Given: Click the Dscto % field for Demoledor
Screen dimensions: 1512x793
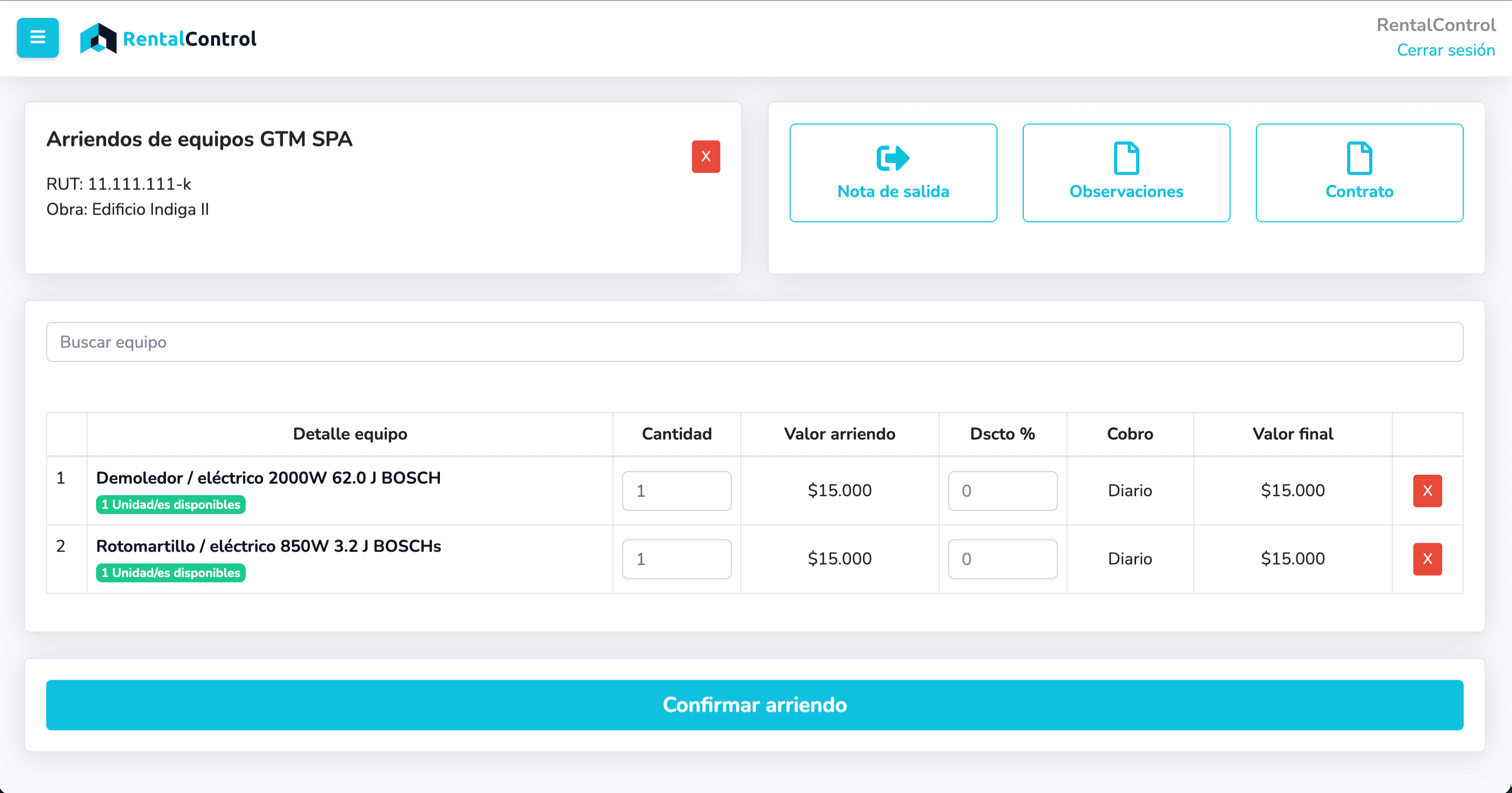Looking at the screenshot, I should [x=1003, y=491].
